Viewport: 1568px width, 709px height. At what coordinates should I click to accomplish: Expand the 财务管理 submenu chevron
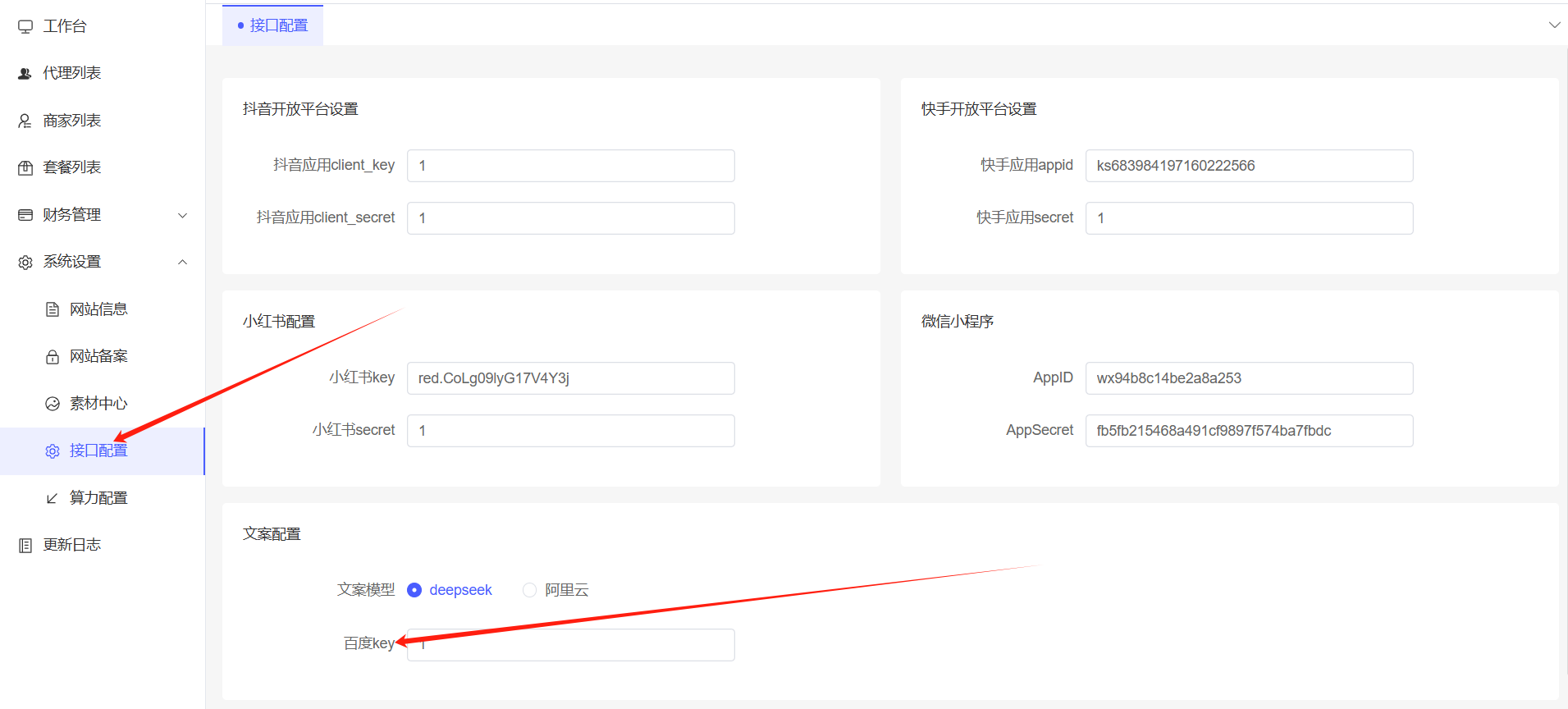tap(183, 215)
